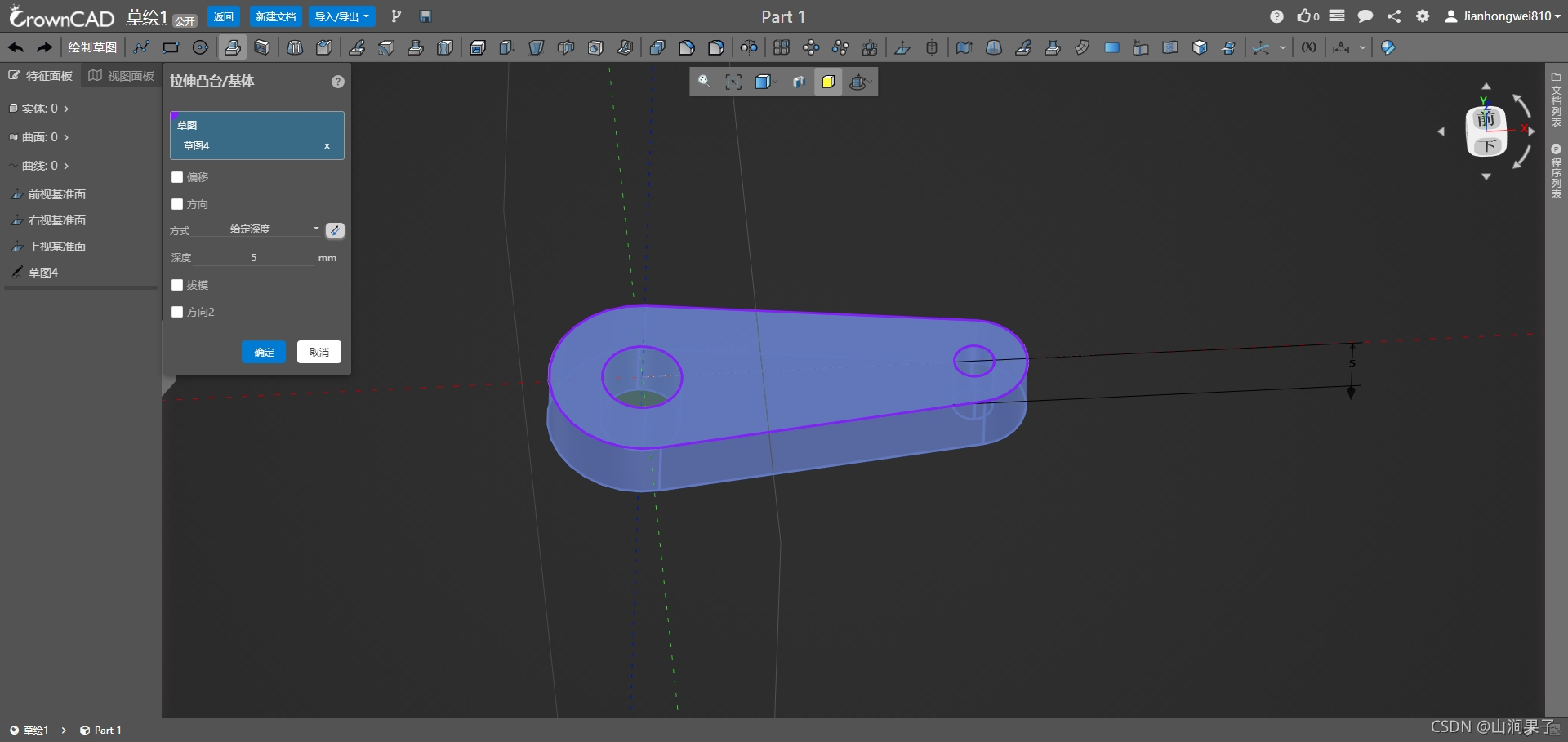1568x742 pixels.
Task: Enable the 方向2 checkbox
Action: click(177, 312)
